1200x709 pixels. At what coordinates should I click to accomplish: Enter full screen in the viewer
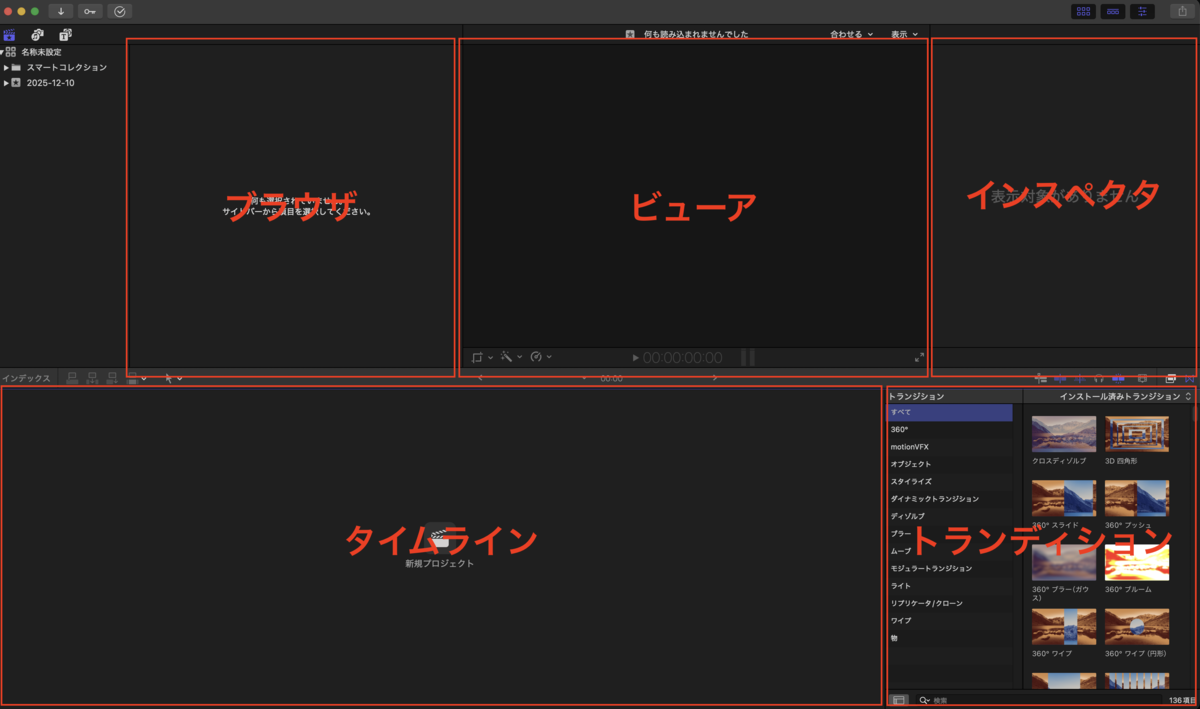click(919, 357)
